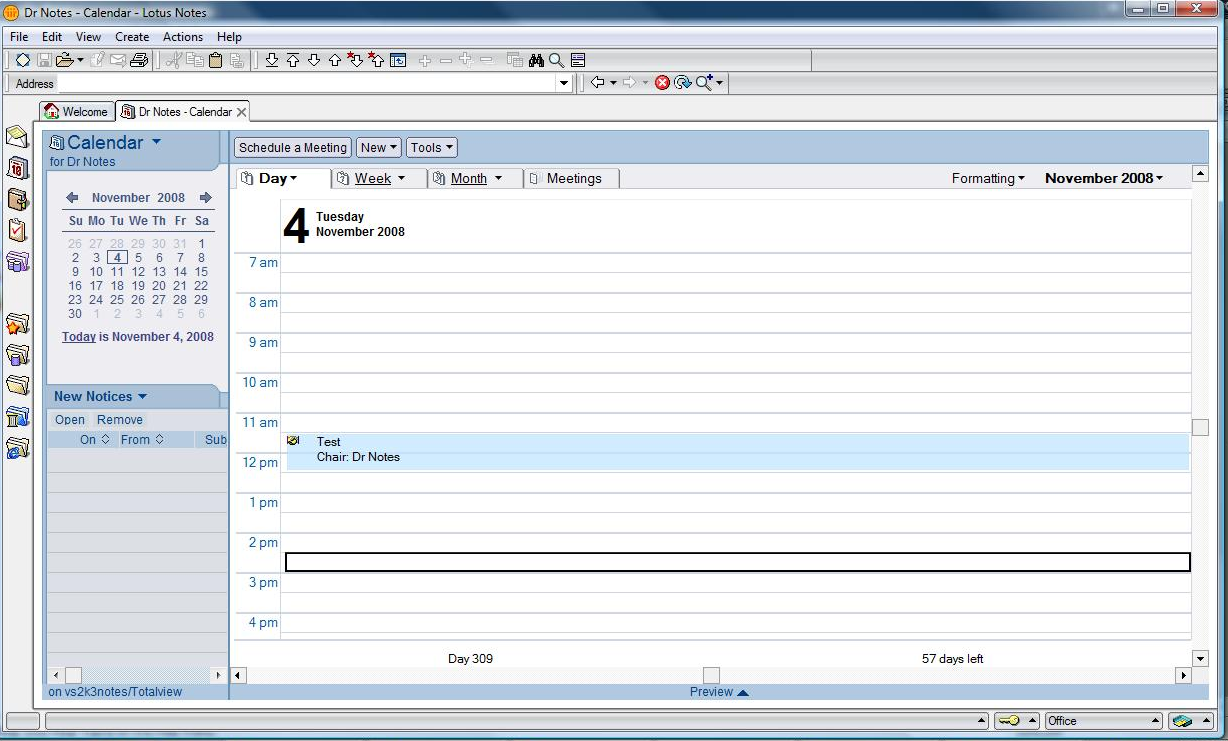Switch to the Meetings view tab
The height and width of the screenshot is (741, 1228).
pos(572,178)
